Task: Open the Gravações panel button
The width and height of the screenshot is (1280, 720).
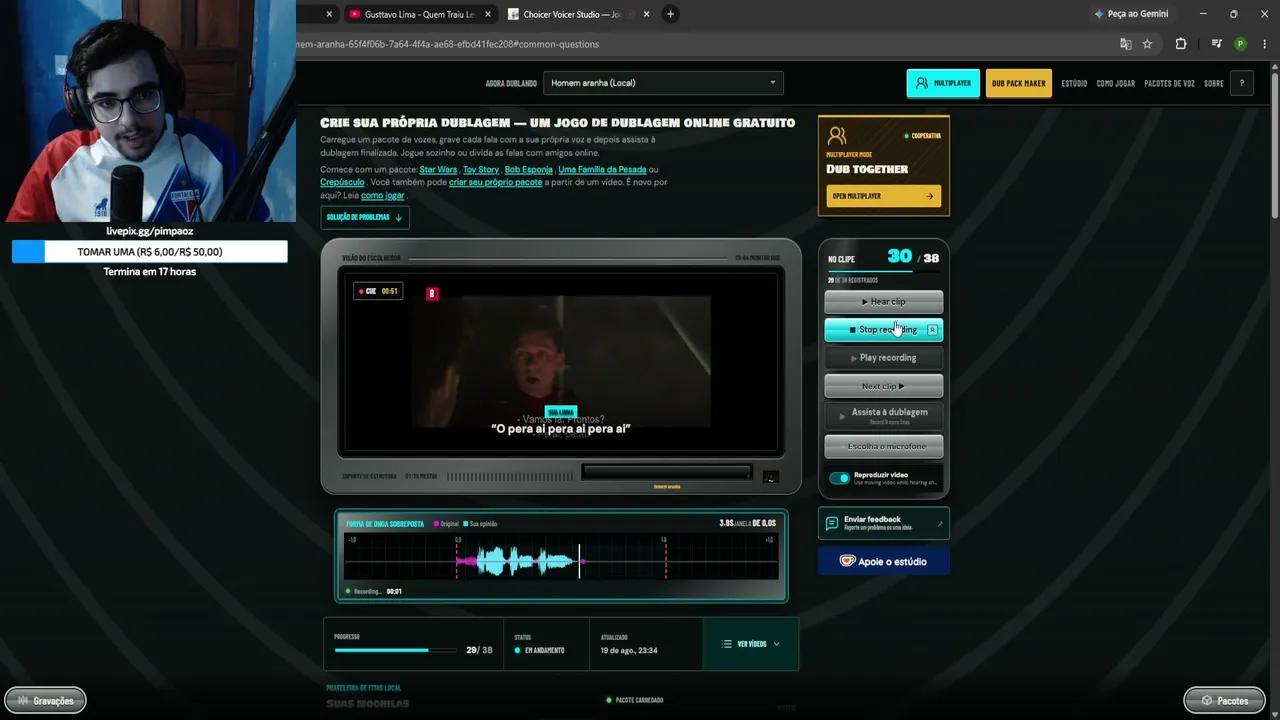Action: pyautogui.click(x=45, y=701)
